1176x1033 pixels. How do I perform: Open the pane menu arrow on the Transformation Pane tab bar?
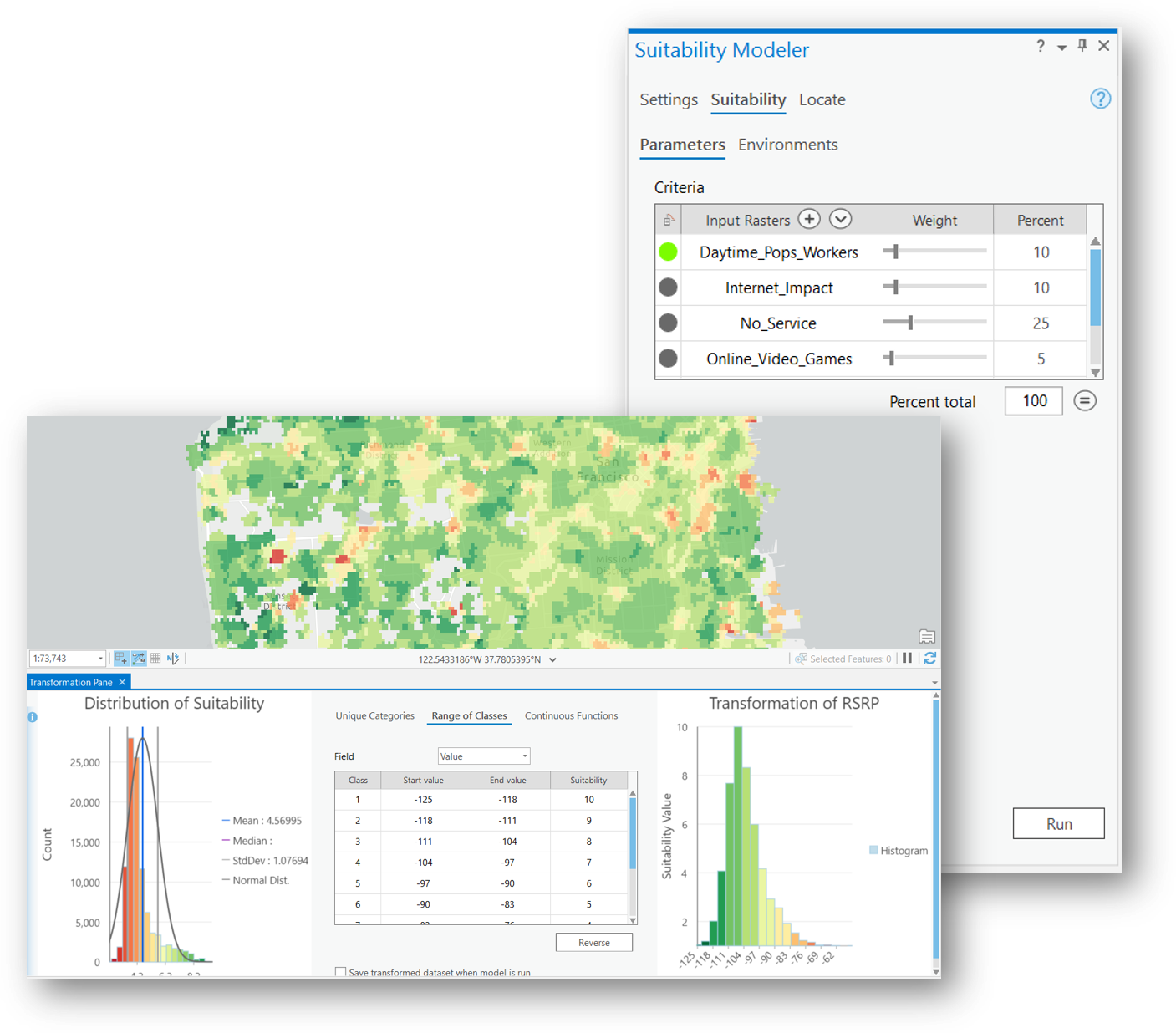pos(934,683)
